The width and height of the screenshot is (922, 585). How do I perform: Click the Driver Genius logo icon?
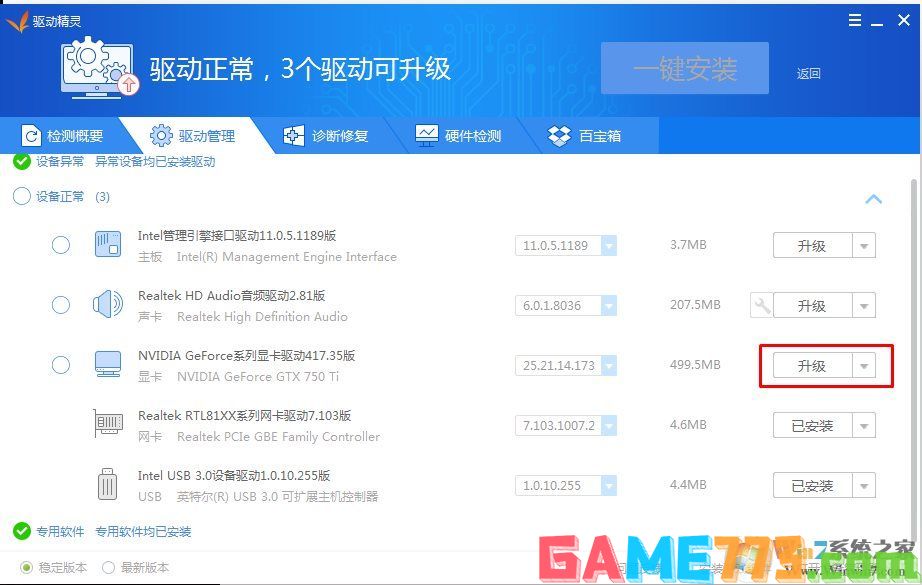[x=17, y=22]
